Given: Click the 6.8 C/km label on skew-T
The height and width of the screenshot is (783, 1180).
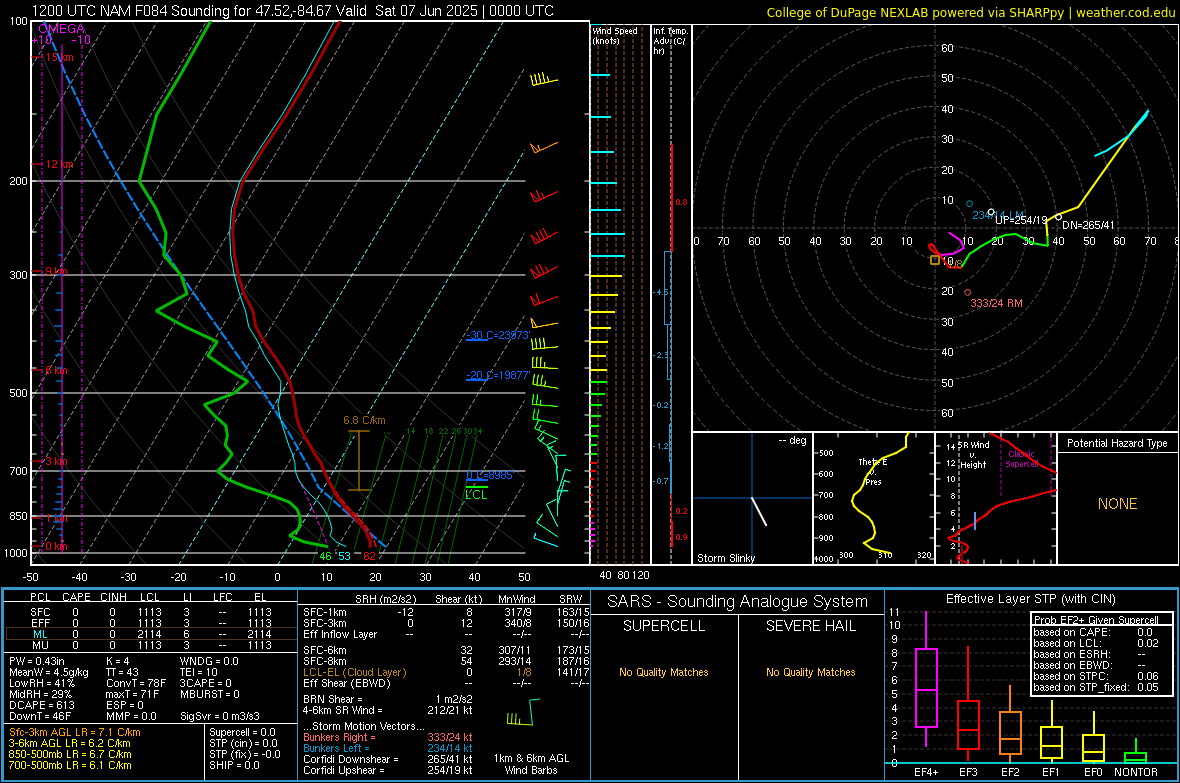Looking at the screenshot, I should click(x=364, y=420).
